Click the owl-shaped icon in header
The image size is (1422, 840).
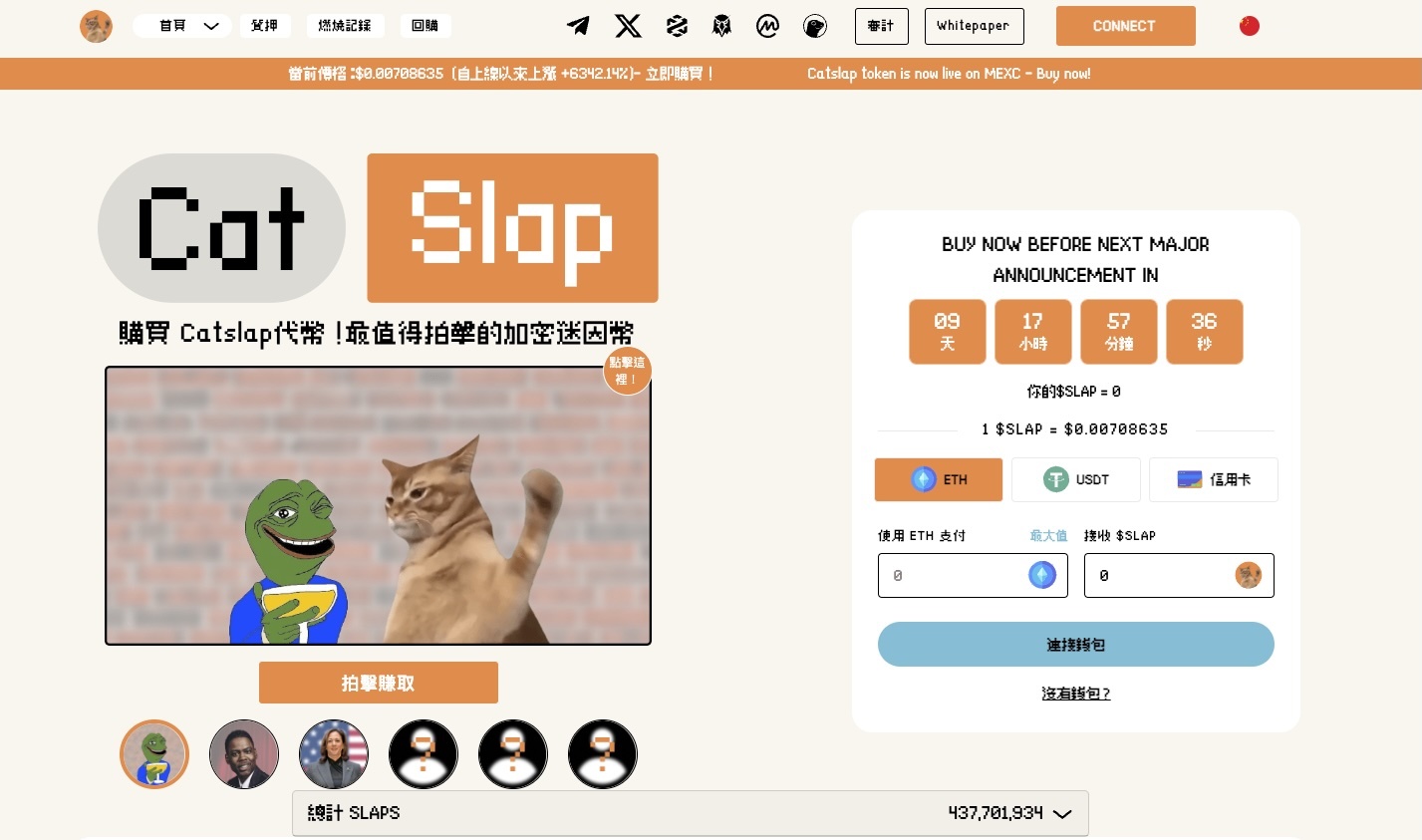721,26
